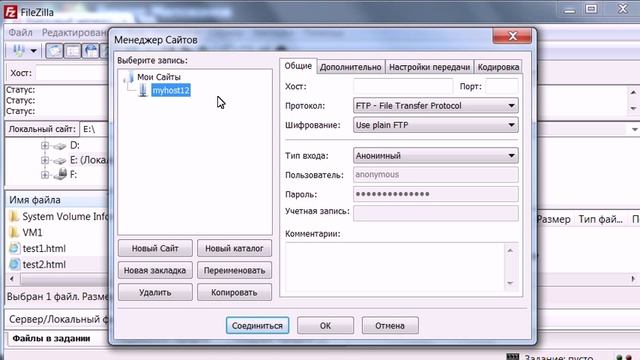This screenshot has width=640, height=360.
Task: Open the Шифрование dropdown
Action: (x=436, y=125)
